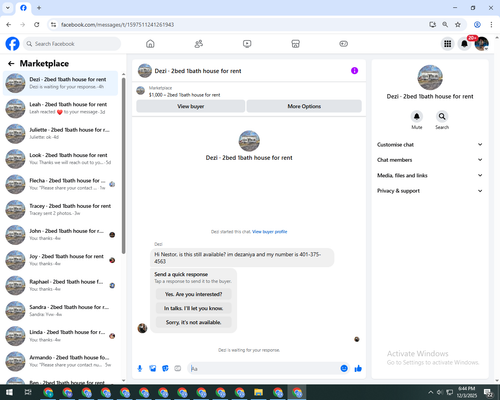
Task: Open Look conversation in chat list
Action: (60, 159)
